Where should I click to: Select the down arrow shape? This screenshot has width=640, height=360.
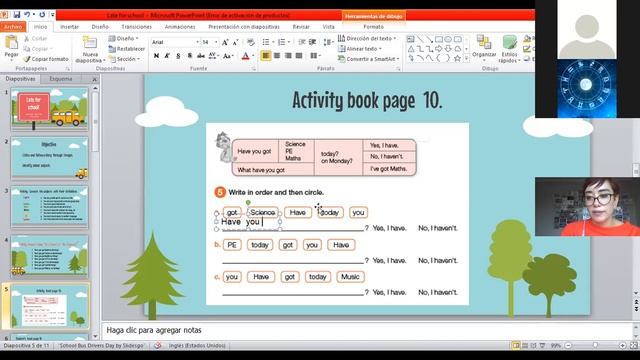pyautogui.click(x=448, y=49)
